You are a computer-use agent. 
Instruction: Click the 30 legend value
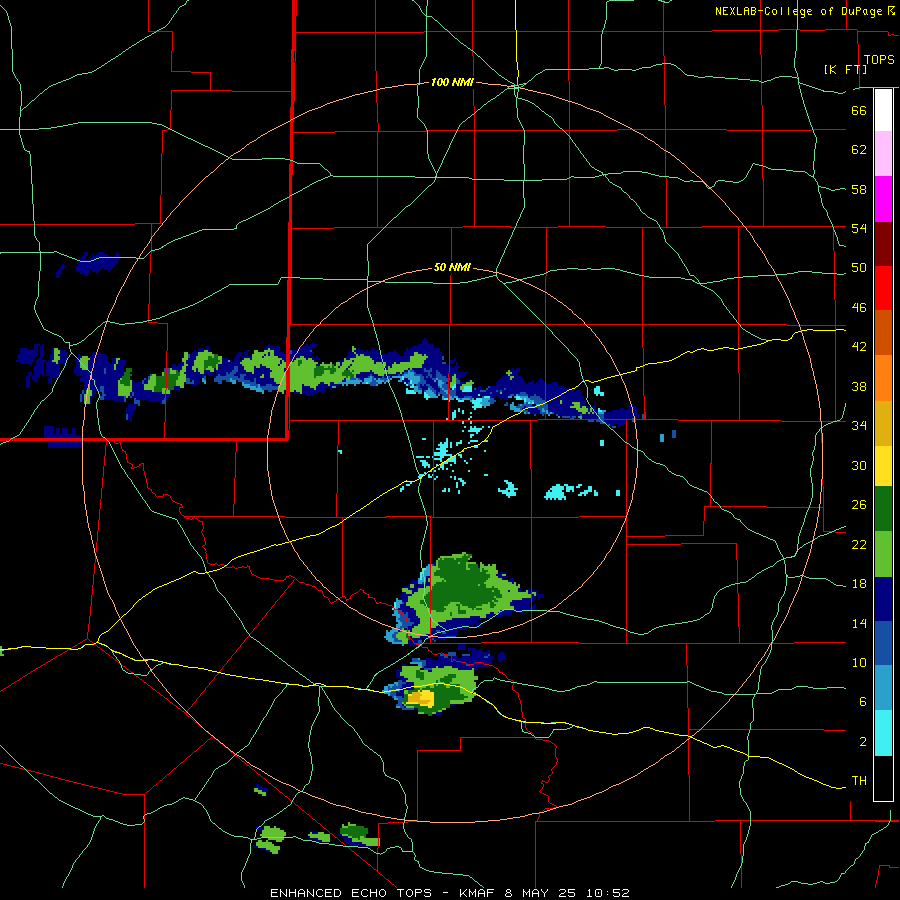tap(859, 465)
